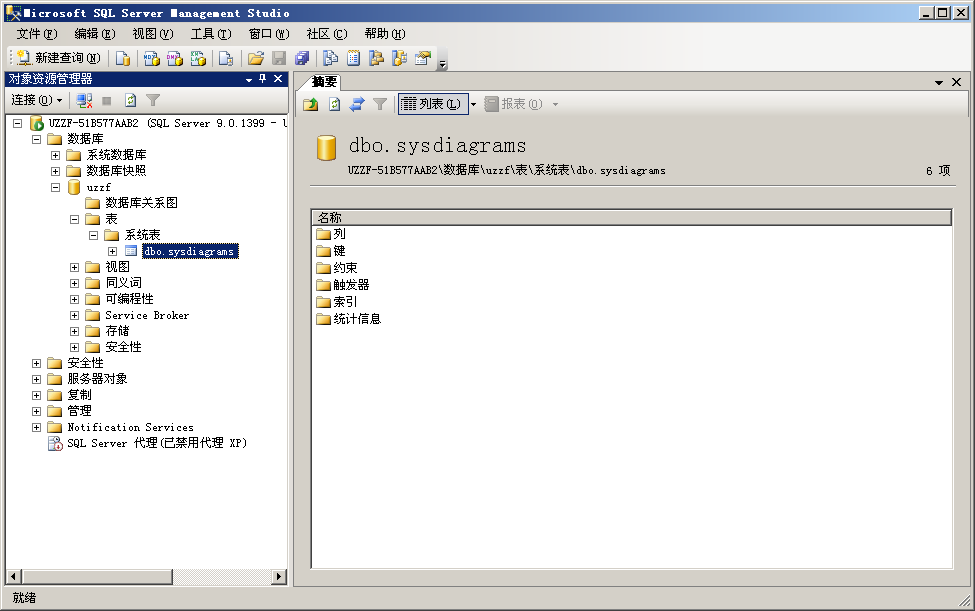Screen dimensions: 975x611
Task: Open the Registered Servers toolbar icon
Action: (330, 58)
